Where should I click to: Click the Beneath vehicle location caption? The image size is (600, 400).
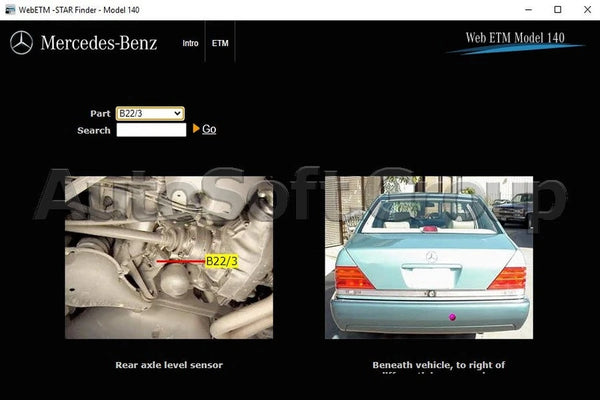pos(438,366)
